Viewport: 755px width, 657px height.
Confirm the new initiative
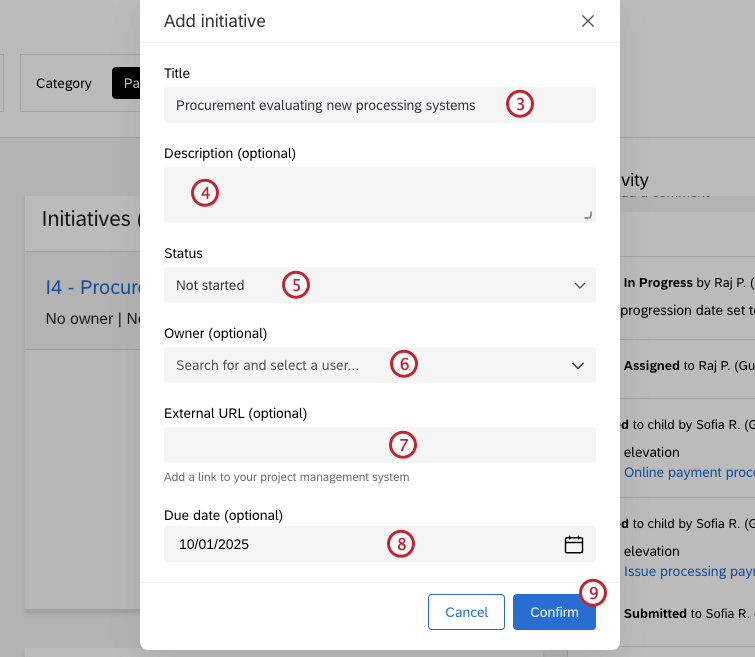[x=554, y=612]
